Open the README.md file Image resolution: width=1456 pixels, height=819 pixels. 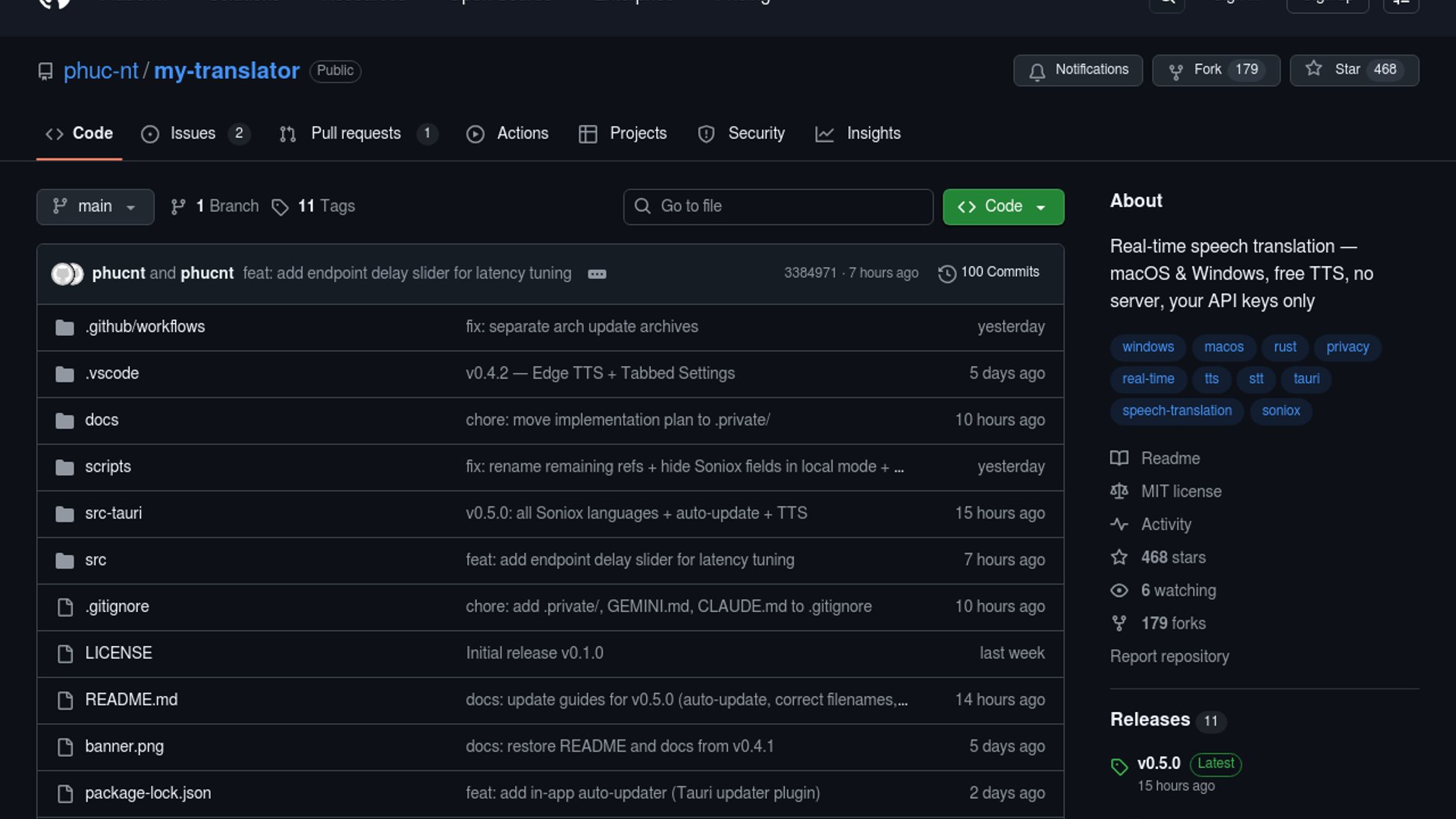(x=131, y=699)
